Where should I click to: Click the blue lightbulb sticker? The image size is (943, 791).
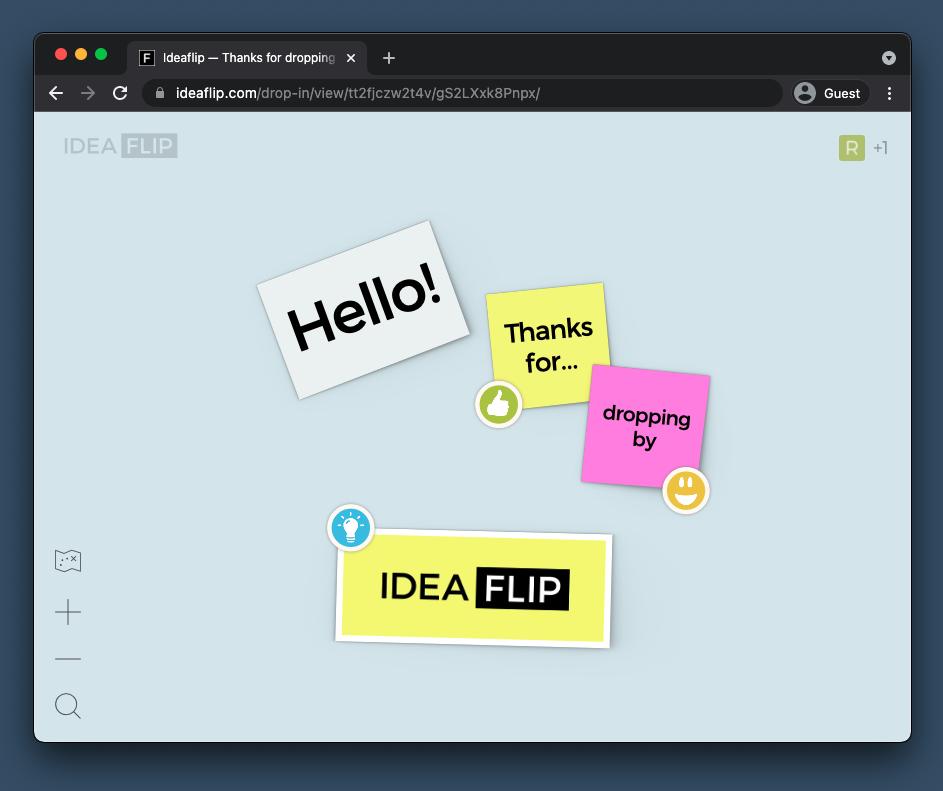click(x=351, y=528)
